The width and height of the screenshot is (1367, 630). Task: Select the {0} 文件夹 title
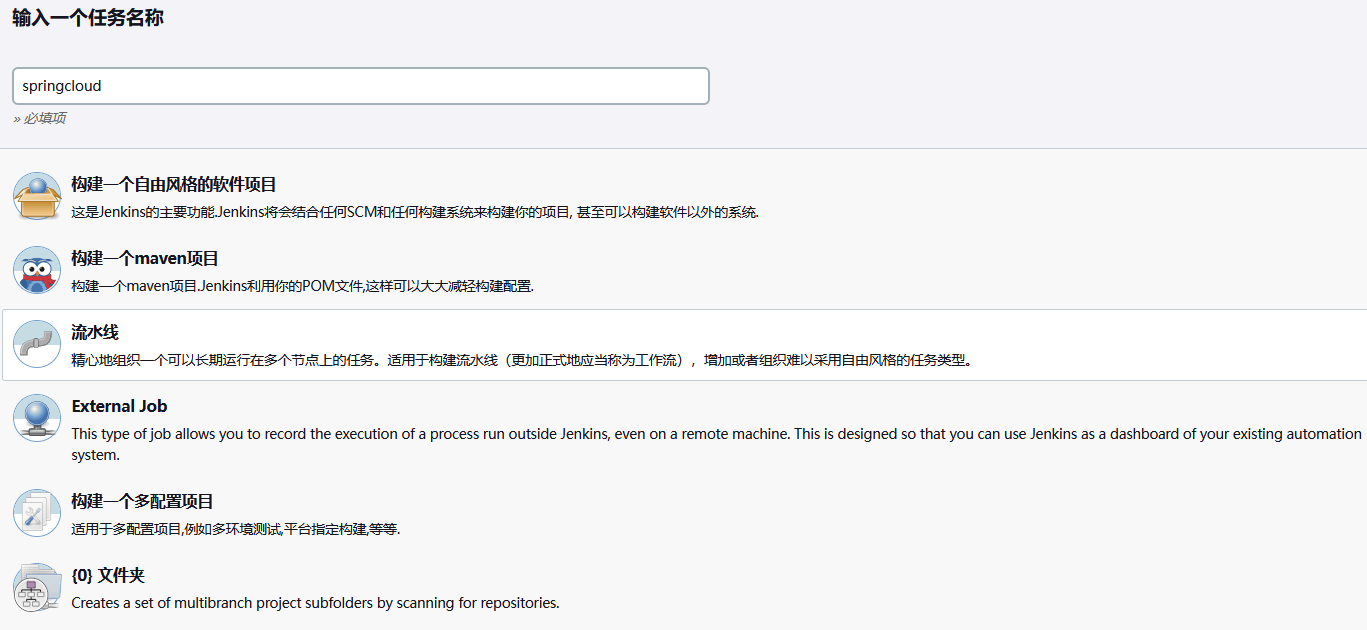click(108, 576)
